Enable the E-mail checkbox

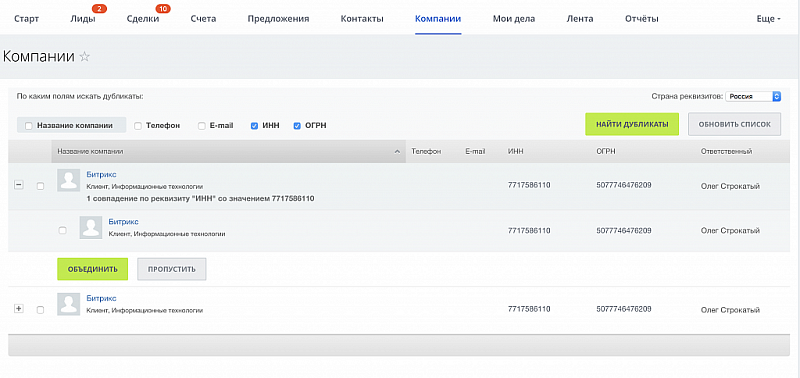coord(202,125)
